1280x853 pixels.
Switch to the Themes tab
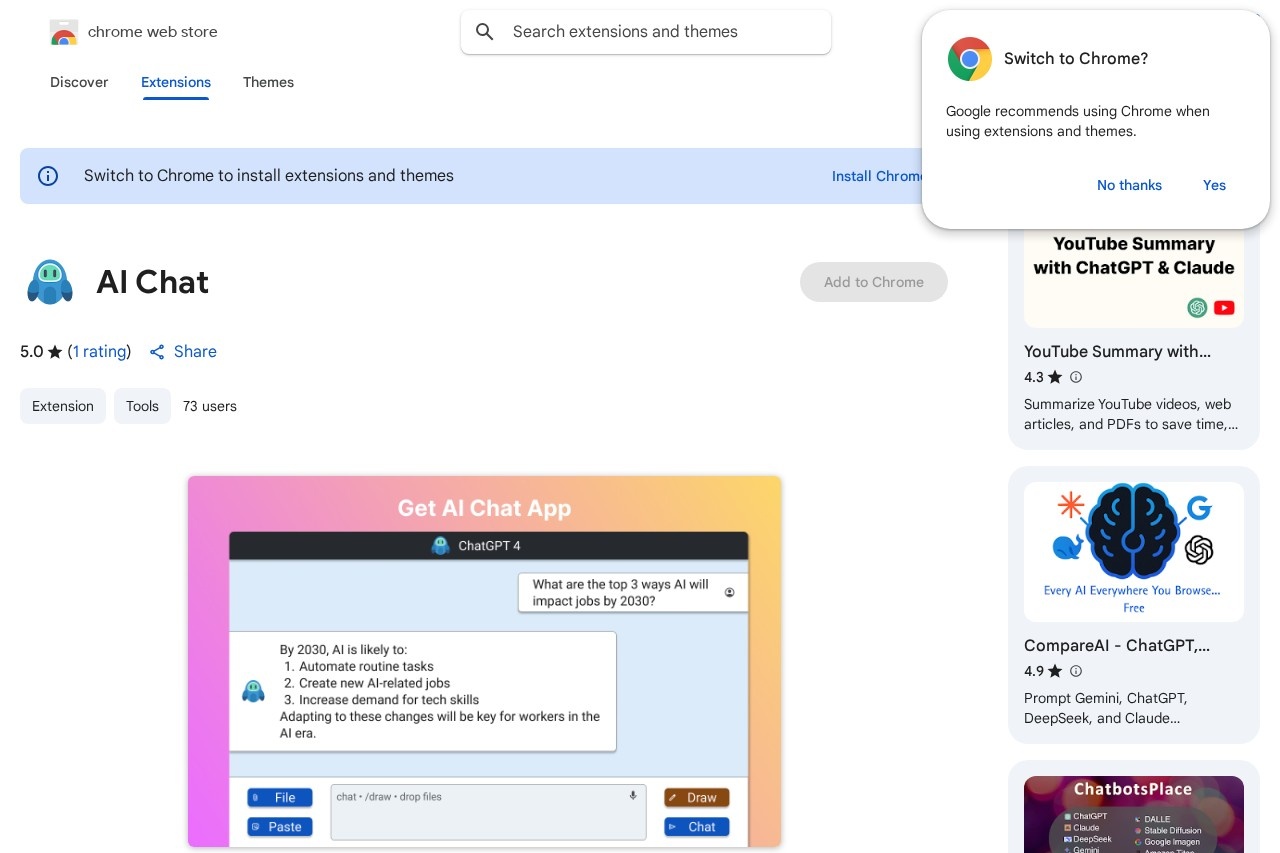(x=268, y=82)
